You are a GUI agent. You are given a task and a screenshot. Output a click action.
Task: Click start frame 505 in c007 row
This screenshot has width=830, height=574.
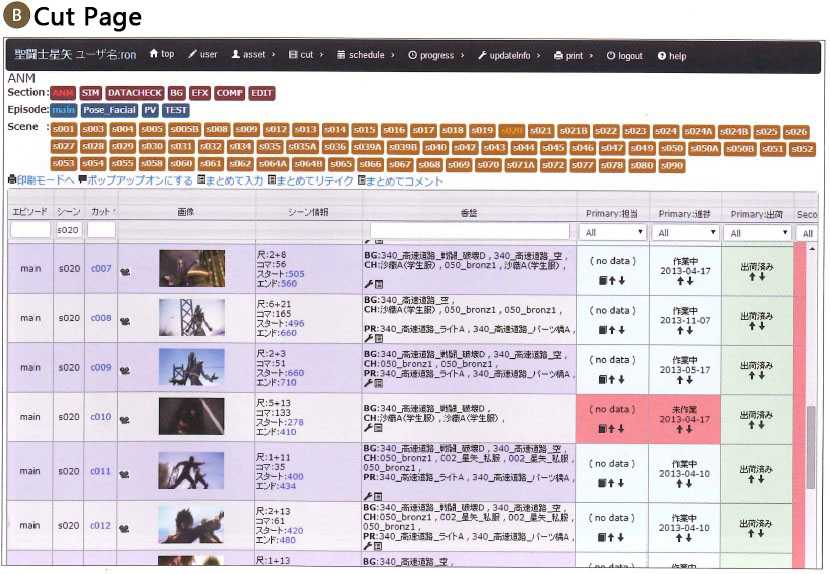tap(296, 274)
